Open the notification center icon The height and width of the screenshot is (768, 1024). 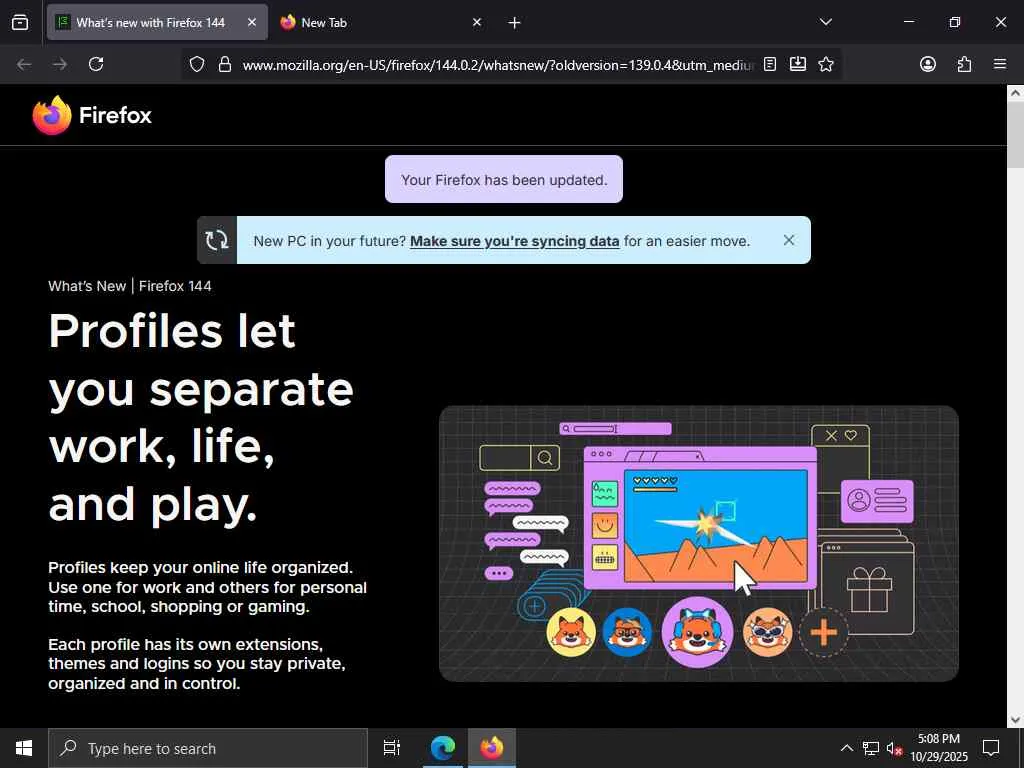coord(991,748)
